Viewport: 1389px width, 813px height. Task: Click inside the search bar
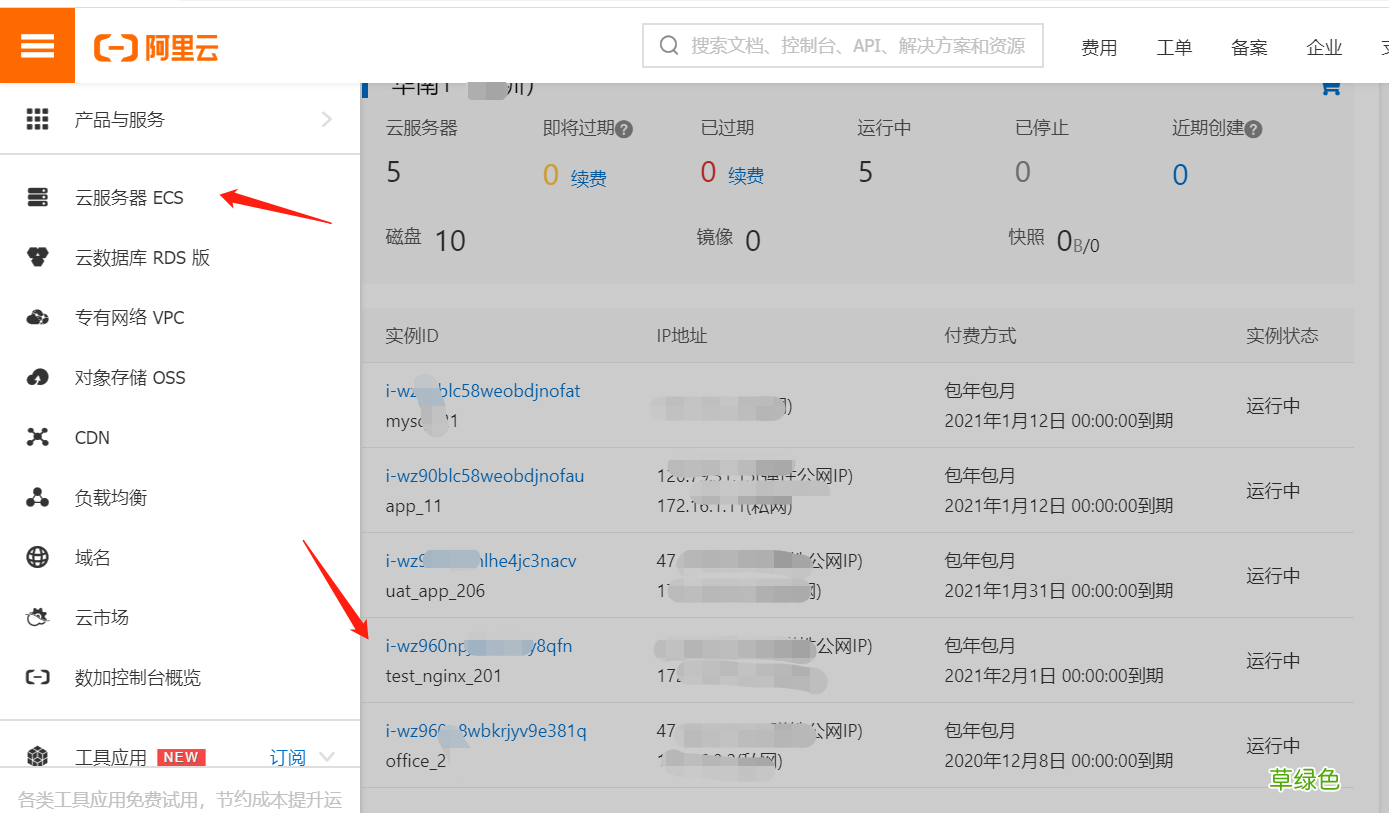click(x=843, y=45)
